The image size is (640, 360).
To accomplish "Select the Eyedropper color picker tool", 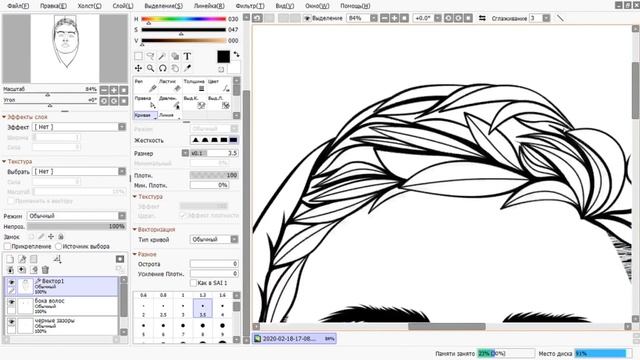I will (187, 68).
